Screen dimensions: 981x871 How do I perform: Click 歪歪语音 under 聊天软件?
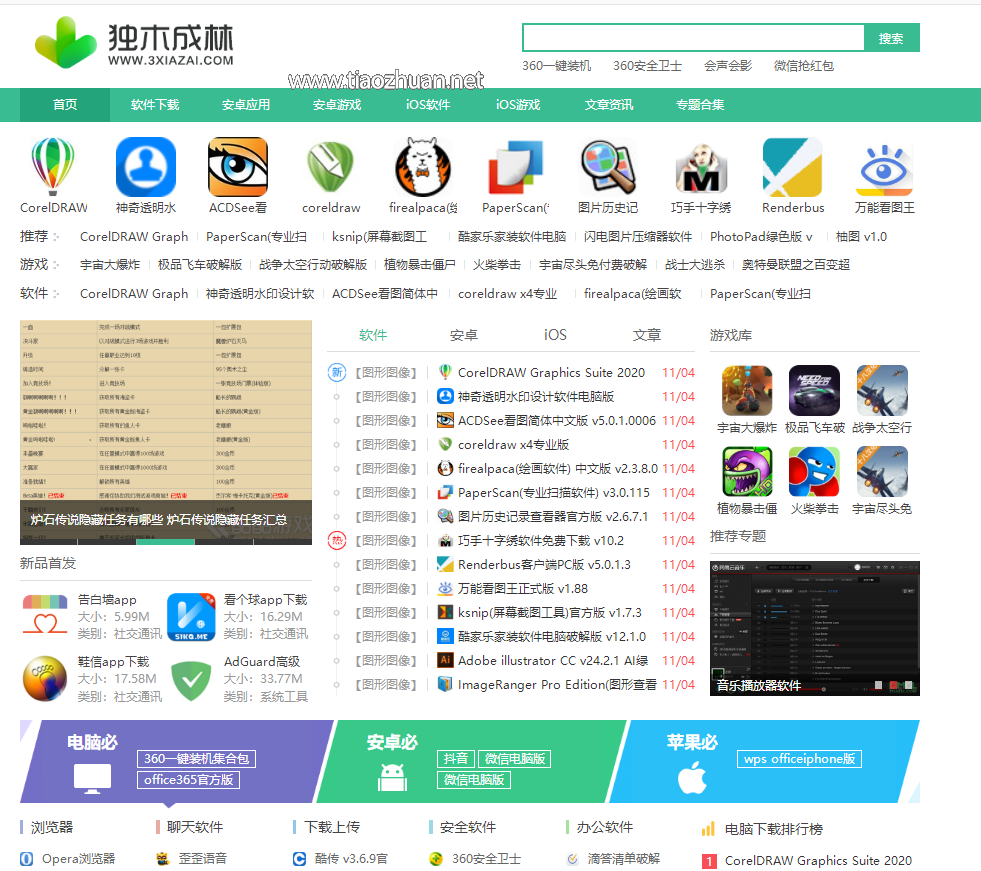coord(203,858)
